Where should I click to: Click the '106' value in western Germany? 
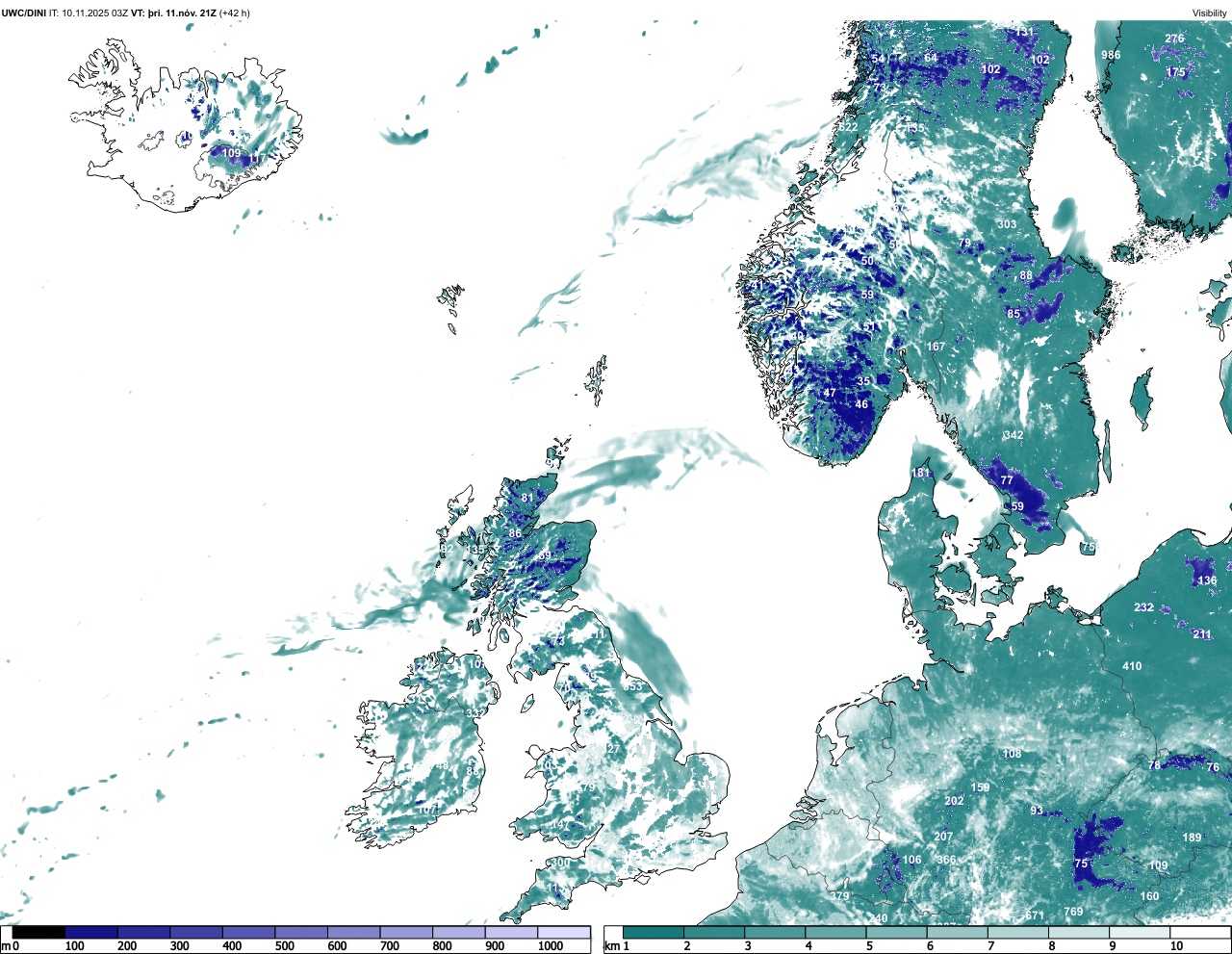click(x=911, y=860)
